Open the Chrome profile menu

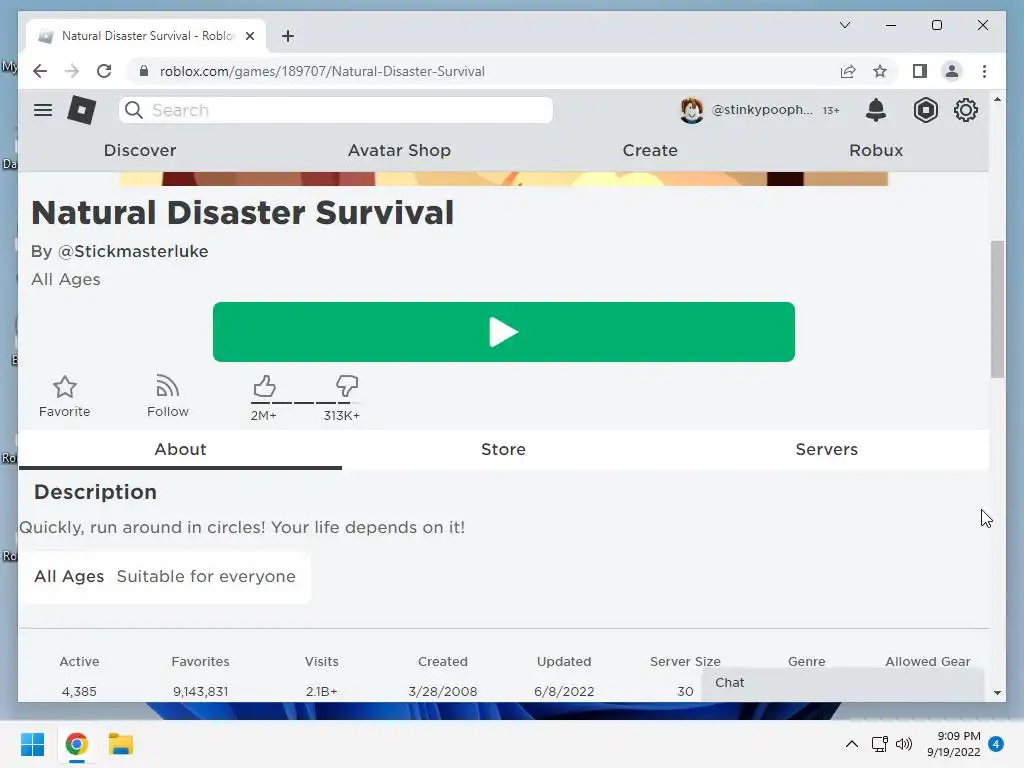coord(952,71)
